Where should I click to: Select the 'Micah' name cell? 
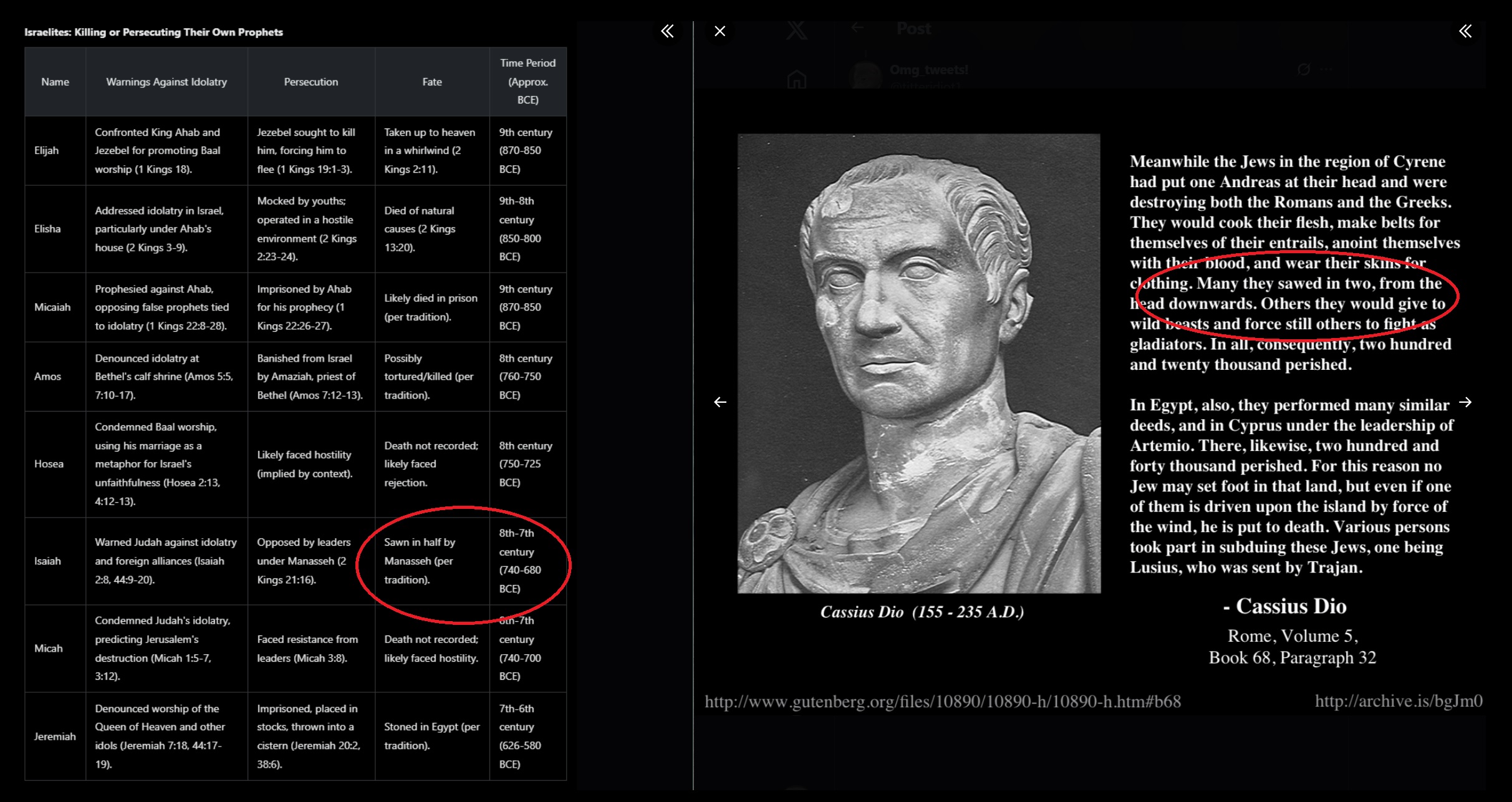coord(55,649)
